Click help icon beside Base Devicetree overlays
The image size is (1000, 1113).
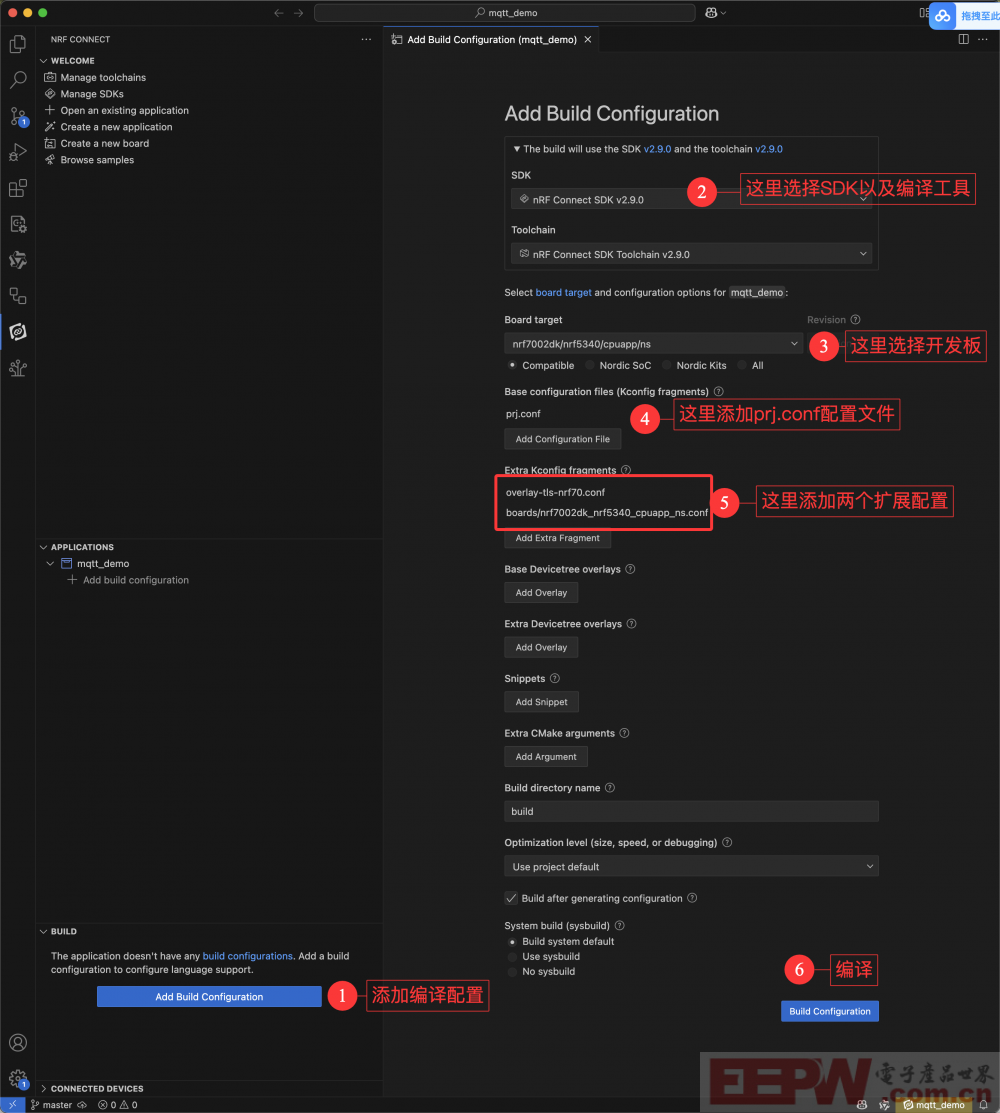click(630, 569)
